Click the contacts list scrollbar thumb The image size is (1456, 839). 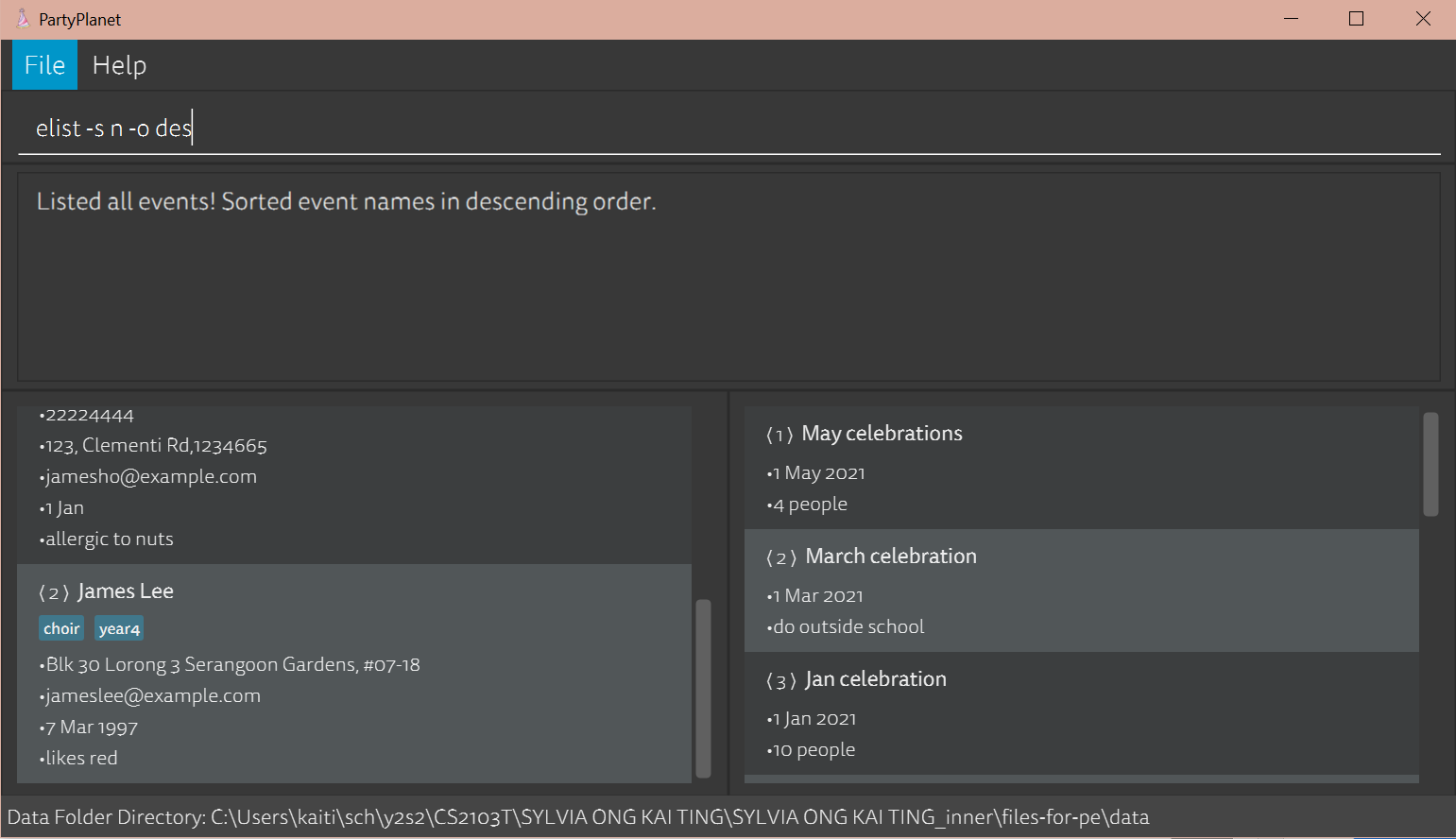pos(703,689)
